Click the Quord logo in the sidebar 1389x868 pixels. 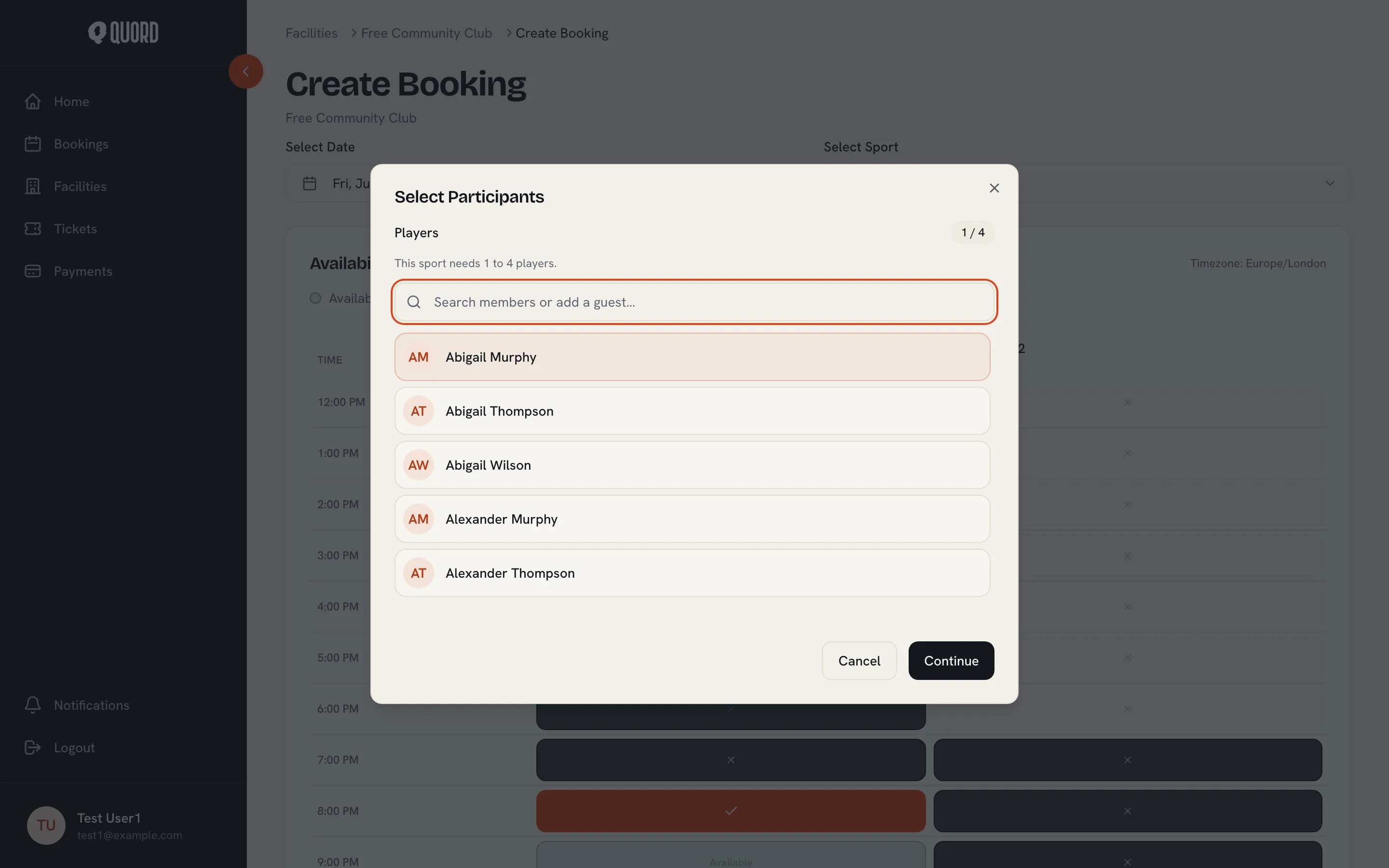click(123, 33)
